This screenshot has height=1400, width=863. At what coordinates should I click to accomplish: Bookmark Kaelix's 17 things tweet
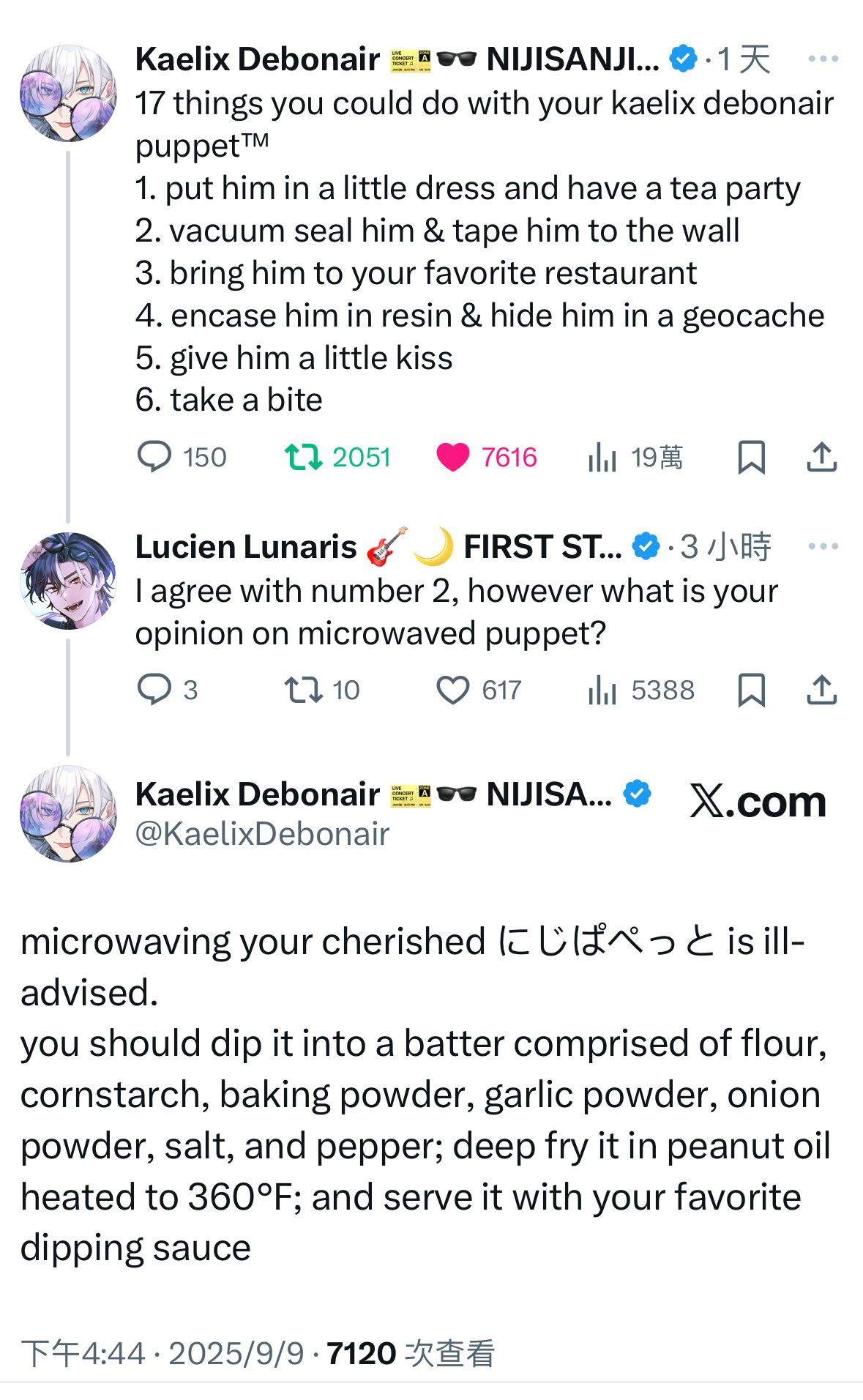(x=751, y=457)
